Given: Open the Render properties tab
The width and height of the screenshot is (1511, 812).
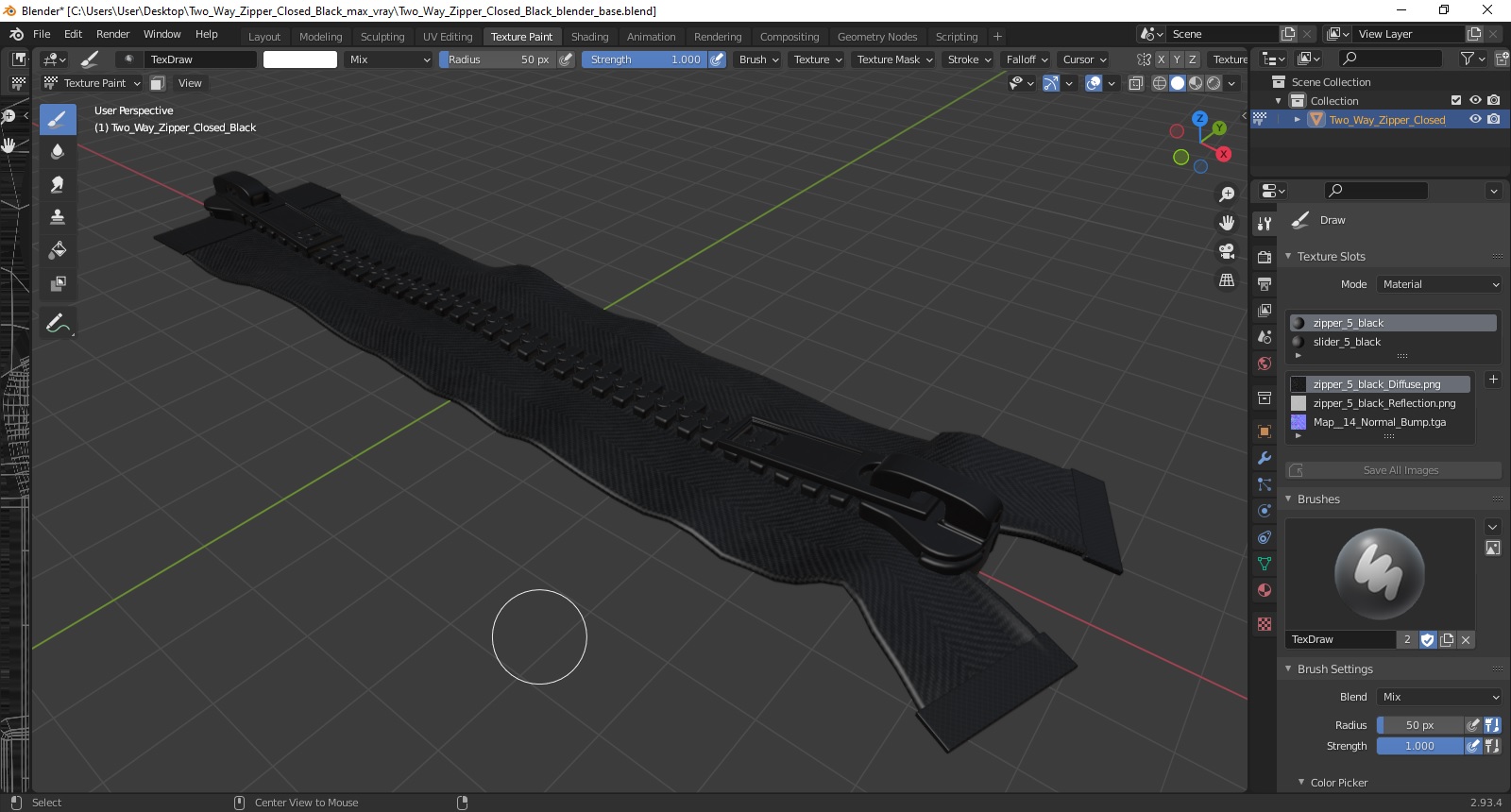Looking at the screenshot, I should pyautogui.click(x=1265, y=257).
